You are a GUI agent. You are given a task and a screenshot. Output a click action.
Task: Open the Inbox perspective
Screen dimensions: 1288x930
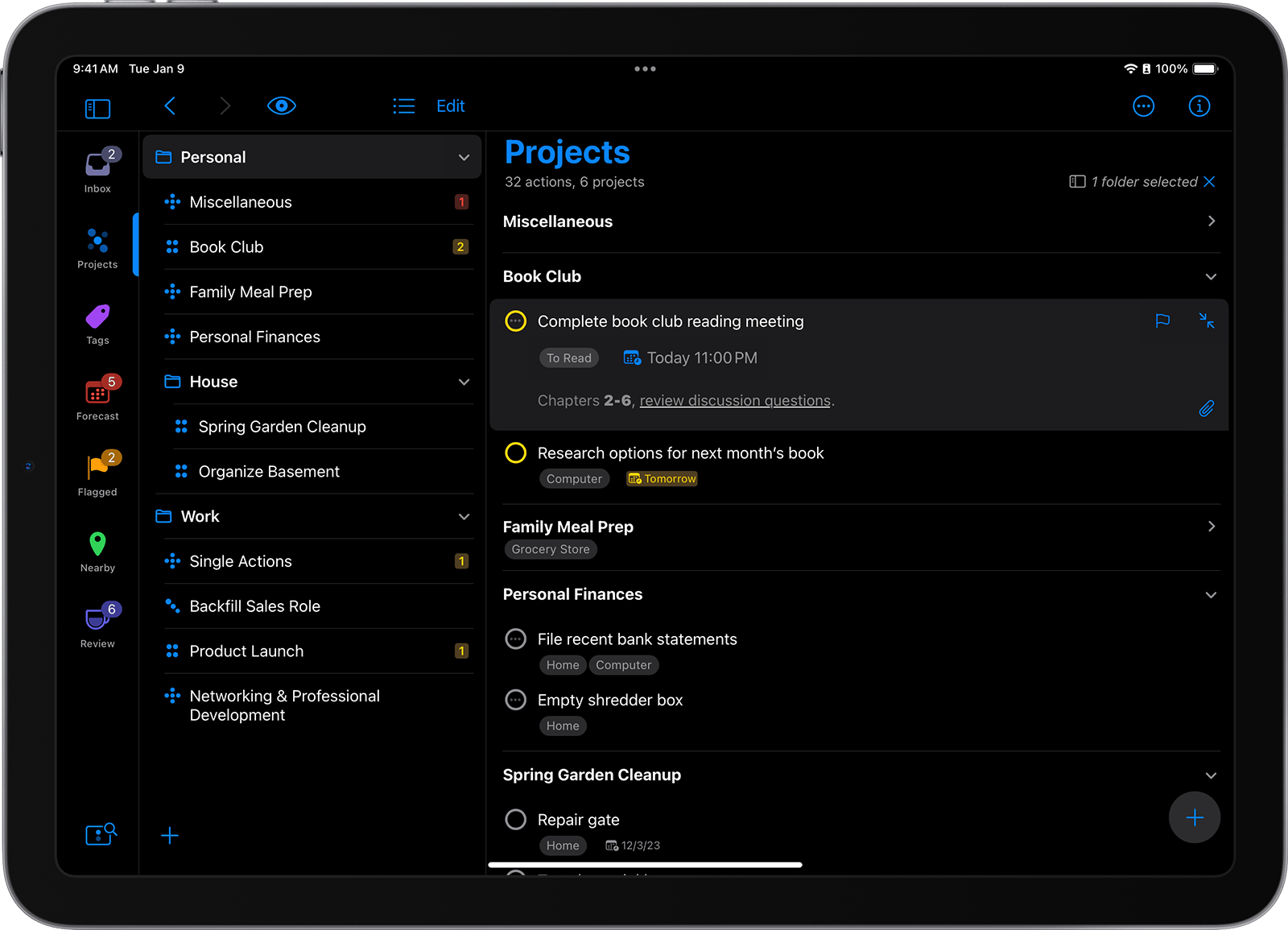[97, 167]
